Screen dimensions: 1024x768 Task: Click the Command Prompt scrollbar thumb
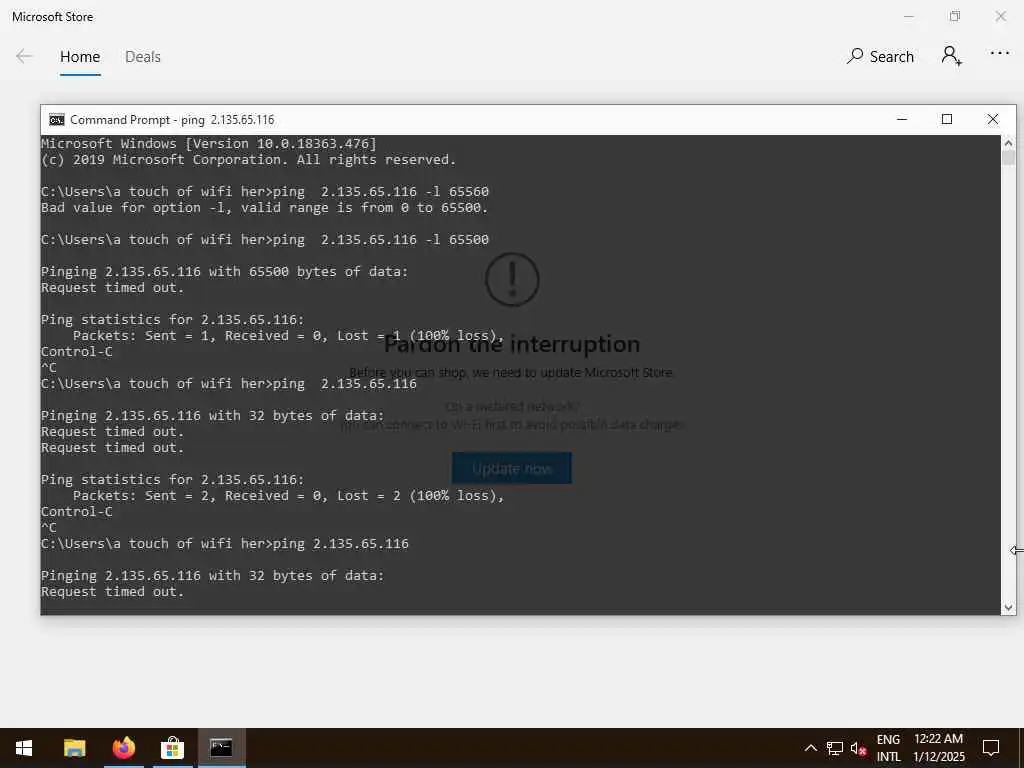point(1008,158)
